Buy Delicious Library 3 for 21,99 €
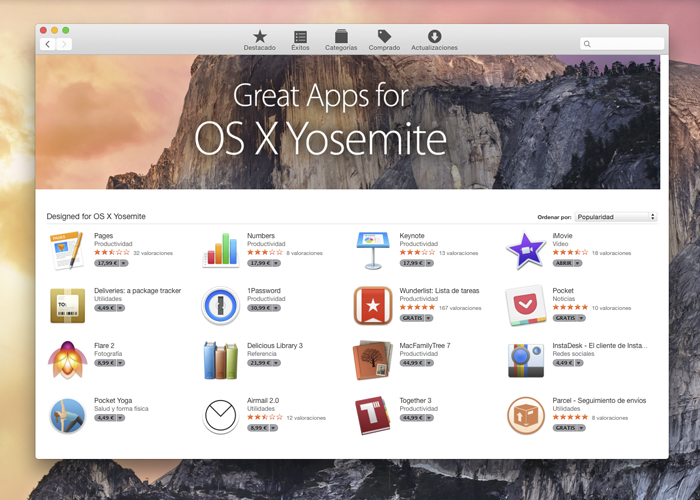 click(260, 363)
